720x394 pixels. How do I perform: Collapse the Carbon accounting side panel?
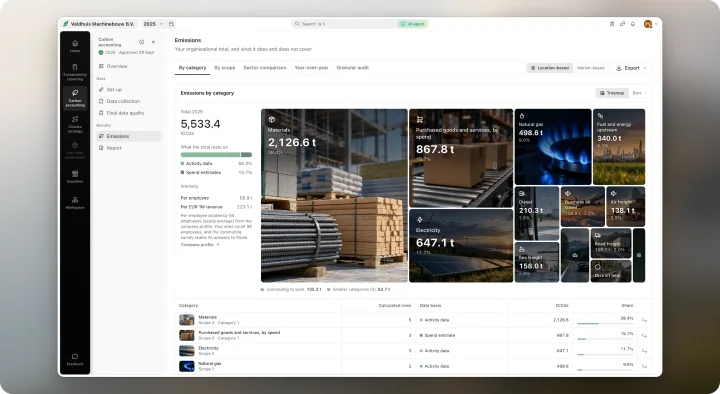tap(153, 42)
